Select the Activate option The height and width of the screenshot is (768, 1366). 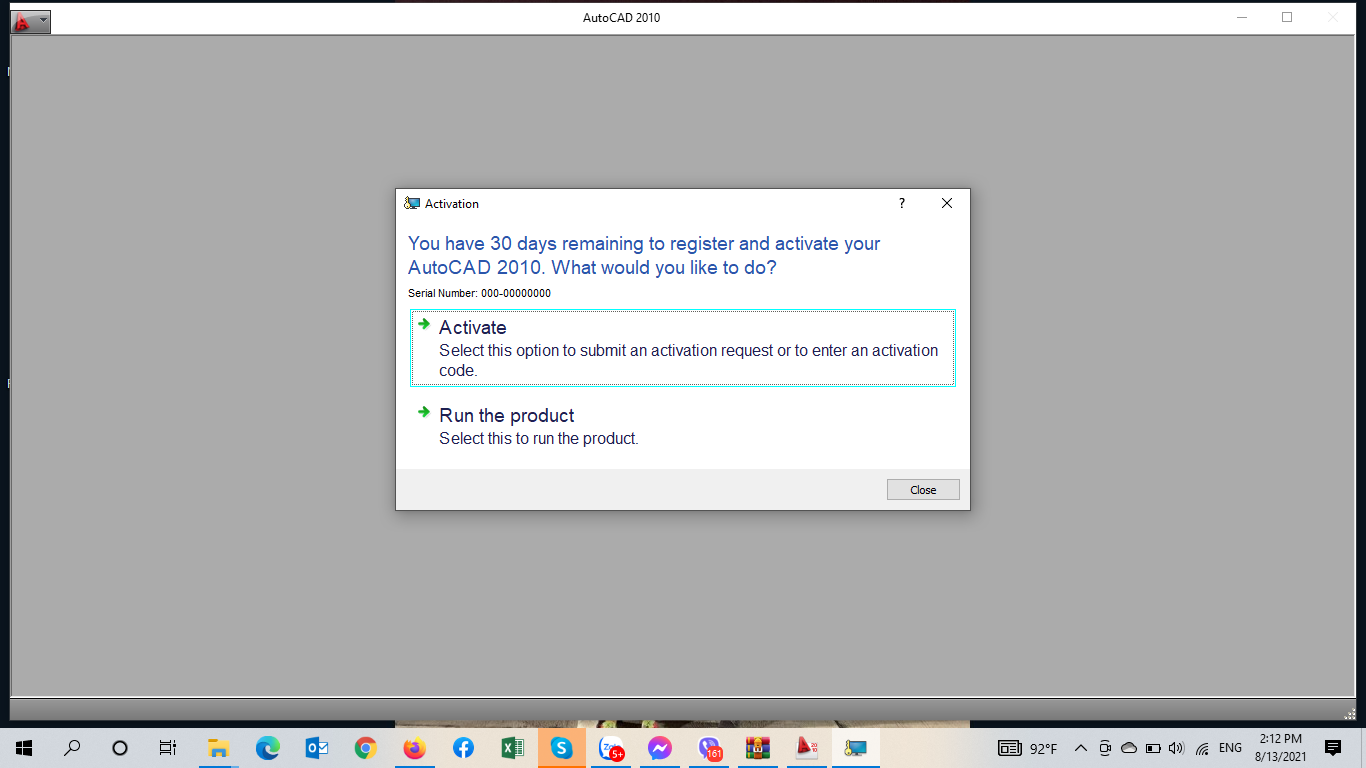683,348
